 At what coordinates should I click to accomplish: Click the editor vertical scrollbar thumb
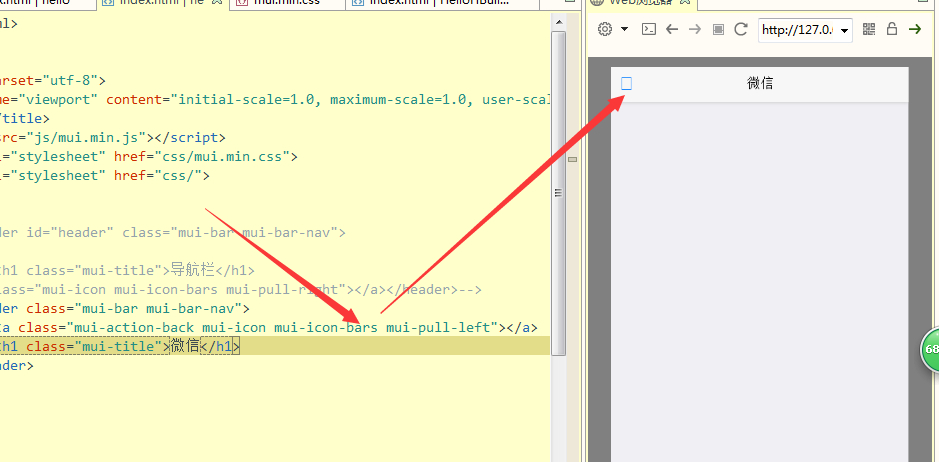[559, 193]
